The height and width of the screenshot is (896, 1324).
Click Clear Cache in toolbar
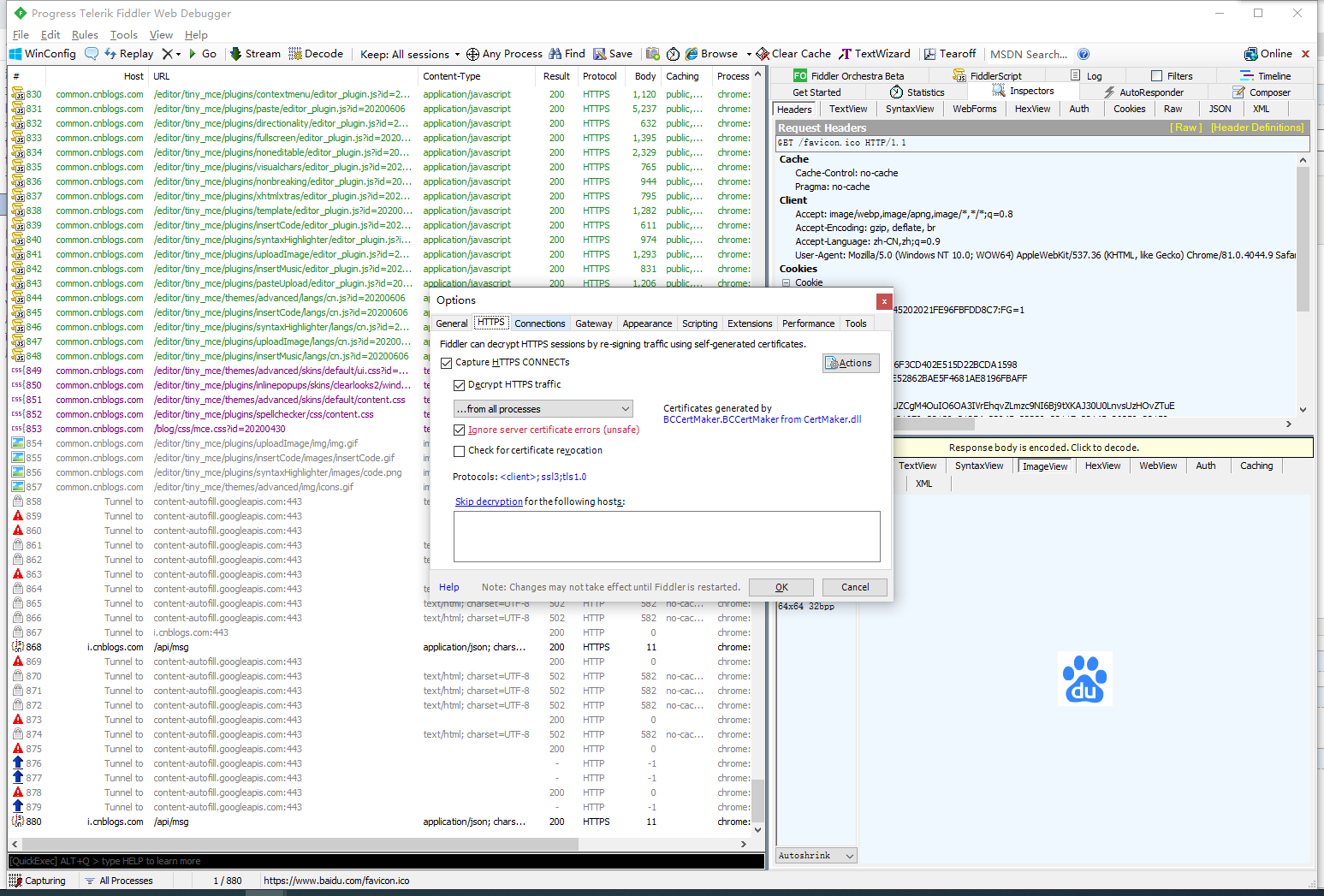tap(793, 54)
